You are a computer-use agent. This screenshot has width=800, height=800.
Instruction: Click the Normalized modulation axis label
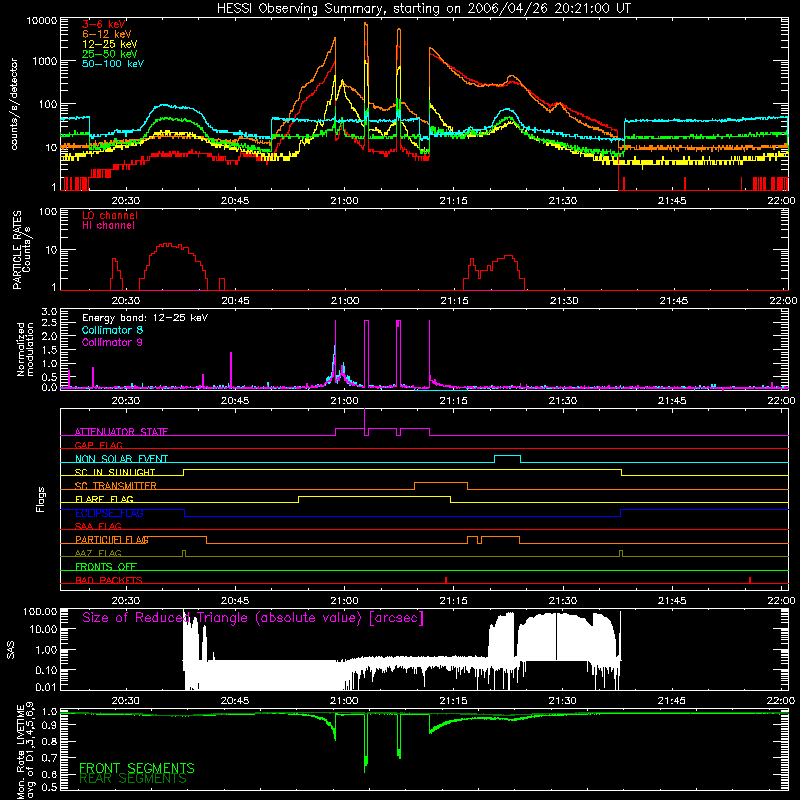26,349
